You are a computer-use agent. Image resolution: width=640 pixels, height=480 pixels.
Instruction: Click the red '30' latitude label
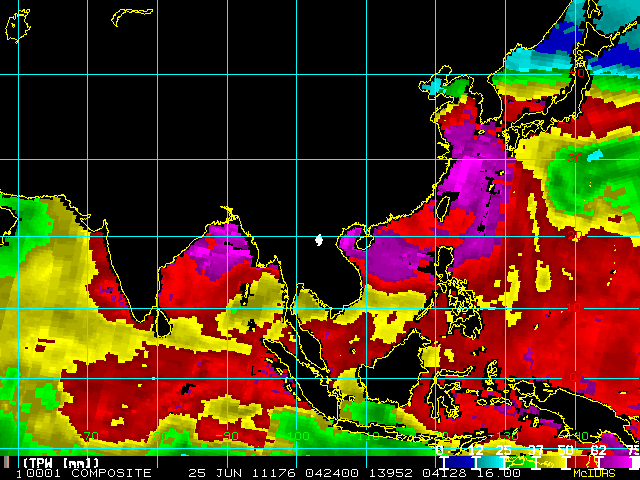pyautogui.click(x=575, y=158)
